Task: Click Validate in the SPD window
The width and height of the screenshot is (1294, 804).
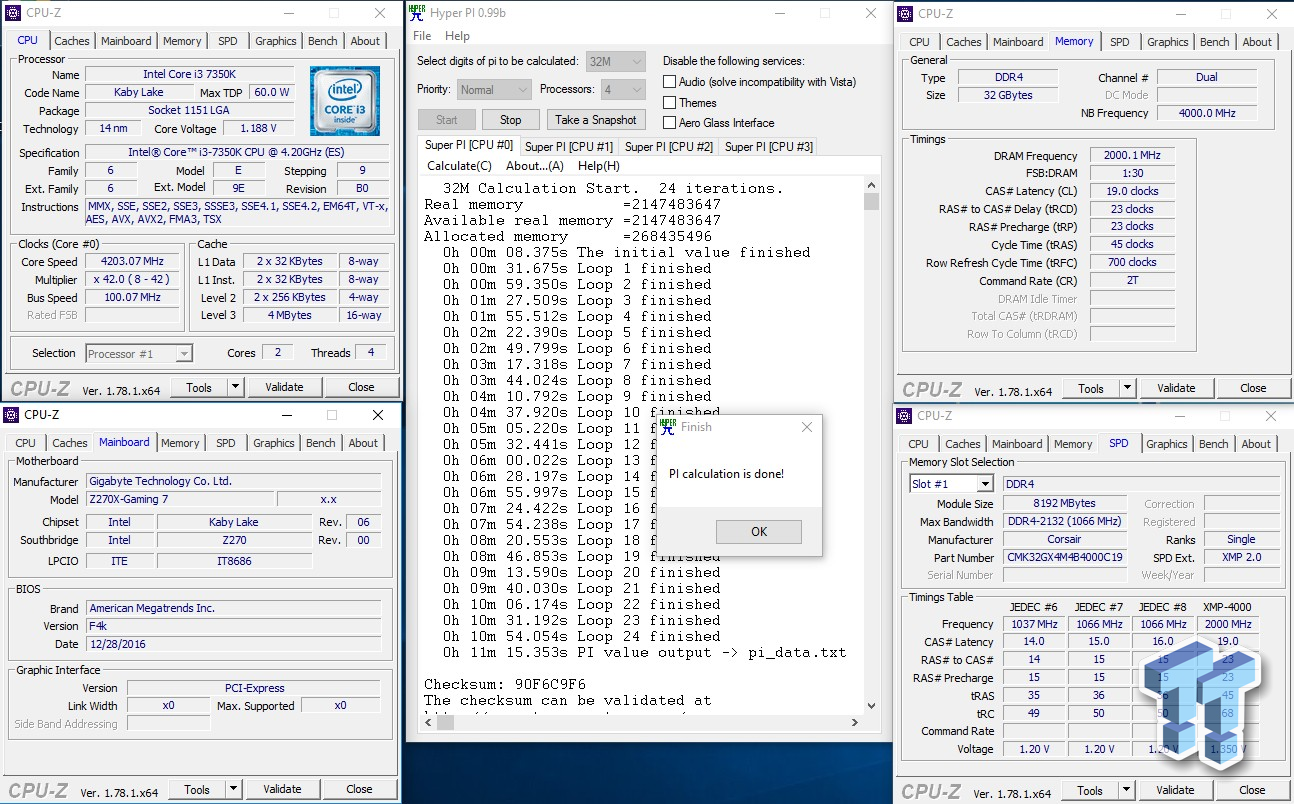Action: tap(1175, 789)
